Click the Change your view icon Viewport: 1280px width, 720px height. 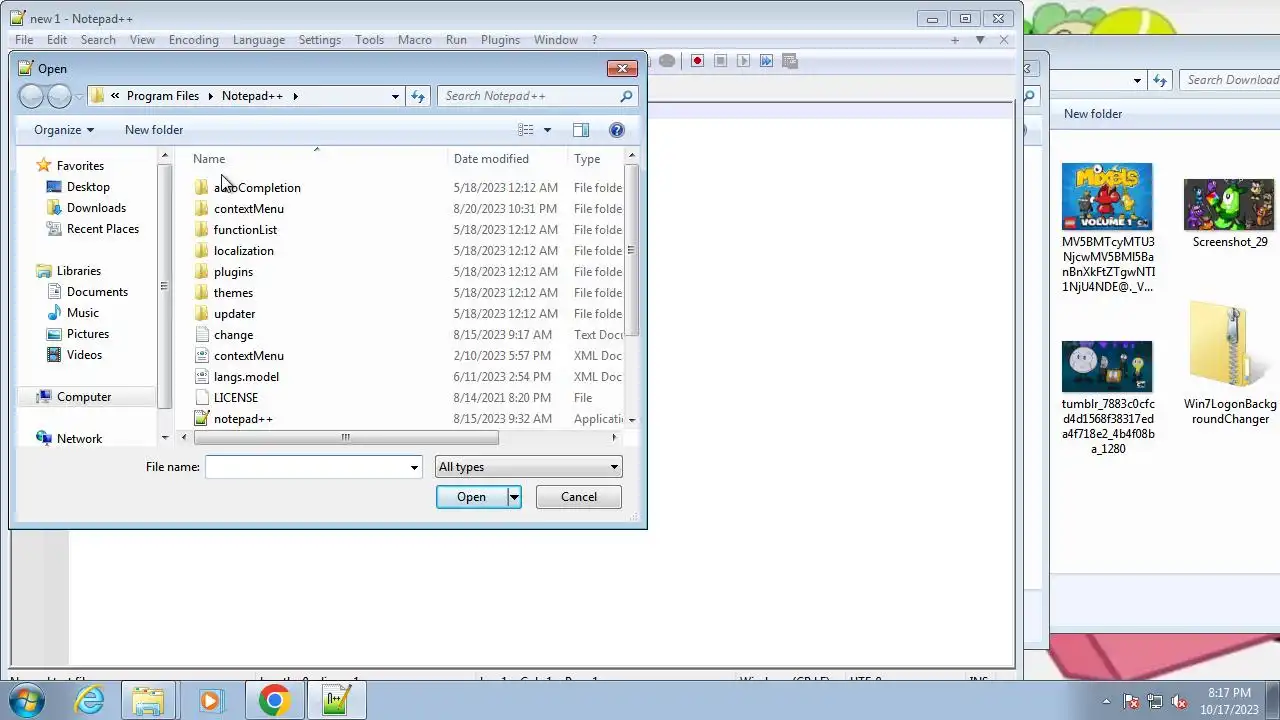tap(526, 130)
